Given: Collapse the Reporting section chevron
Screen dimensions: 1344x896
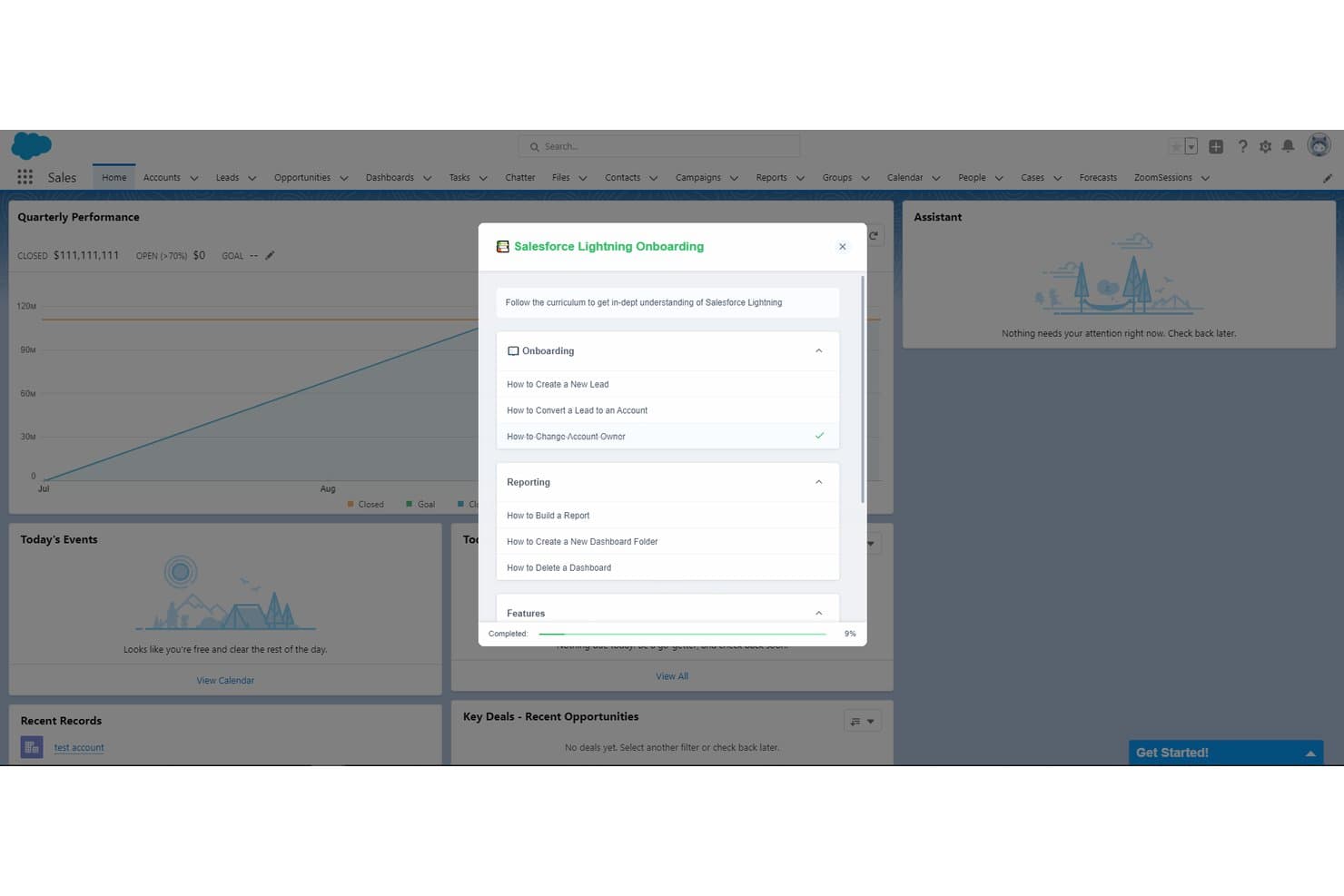Looking at the screenshot, I should [x=818, y=482].
